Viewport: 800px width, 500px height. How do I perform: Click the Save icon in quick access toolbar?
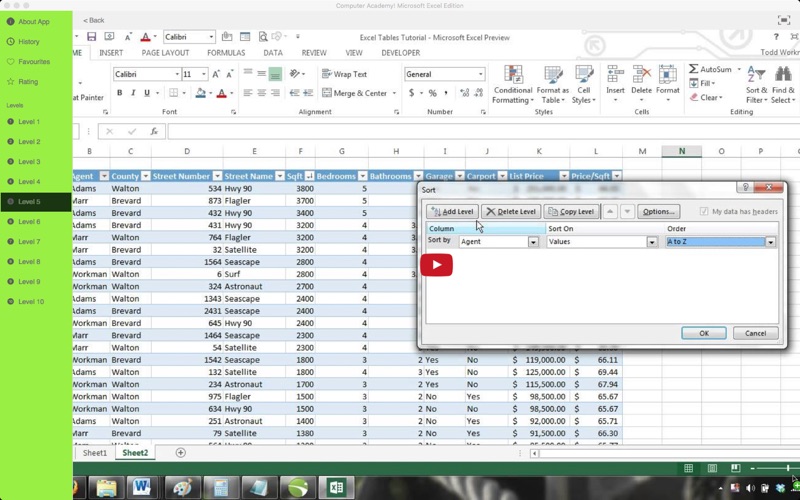[x=91, y=37]
